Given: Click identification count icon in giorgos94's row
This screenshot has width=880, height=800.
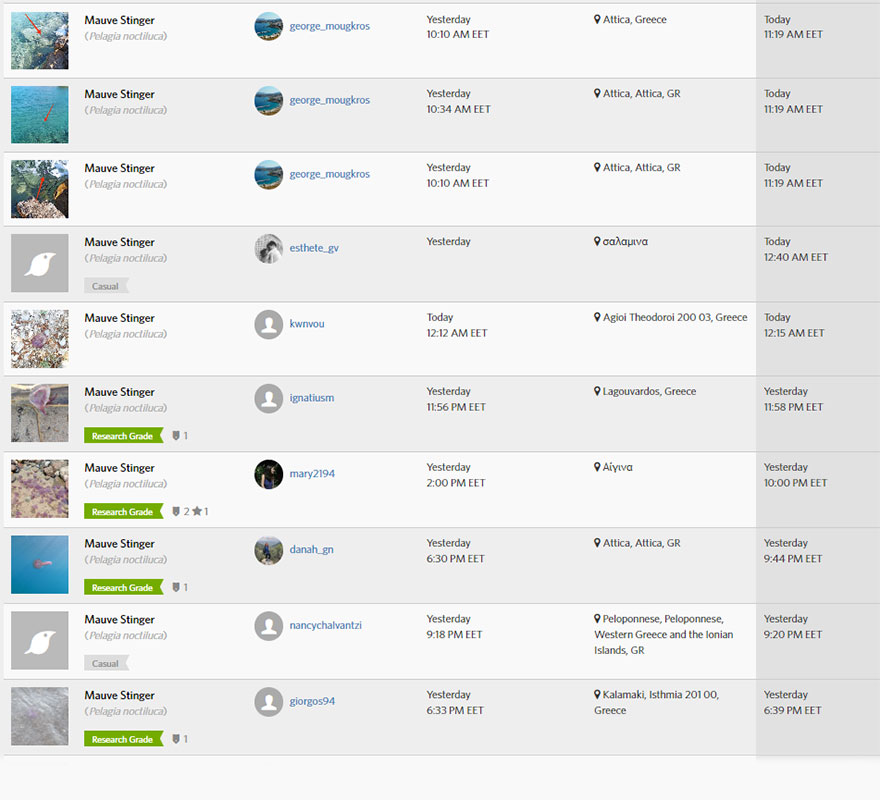Looking at the screenshot, I should pos(177,739).
